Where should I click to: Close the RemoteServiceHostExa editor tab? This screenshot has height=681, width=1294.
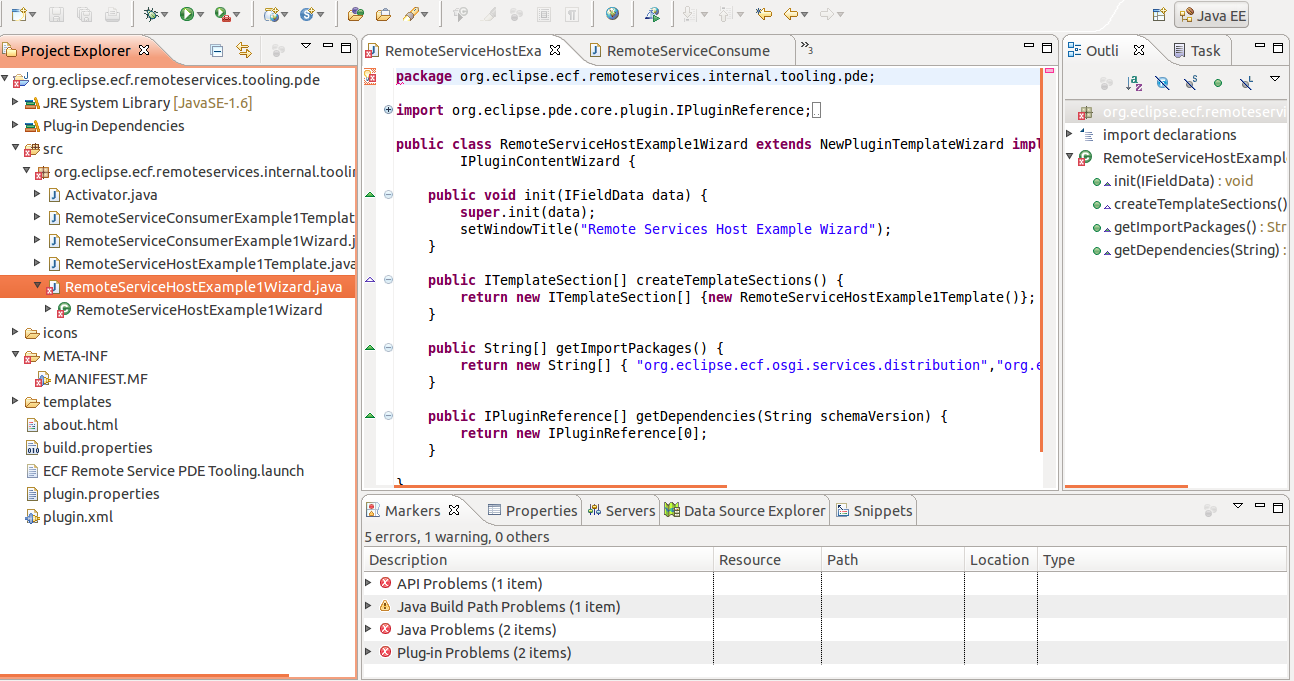556,49
